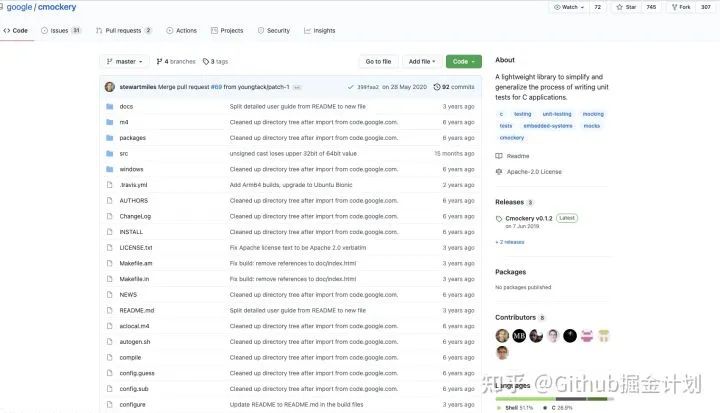Switch to the Security tab
Screen dimensions: 720x413
(x=274, y=31)
